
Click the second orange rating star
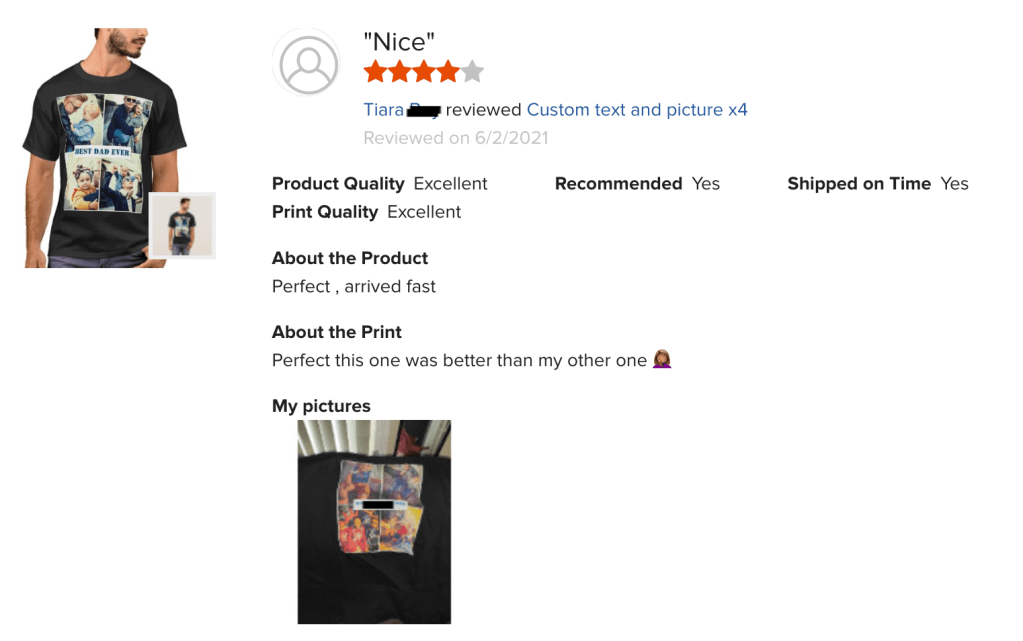click(x=399, y=71)
